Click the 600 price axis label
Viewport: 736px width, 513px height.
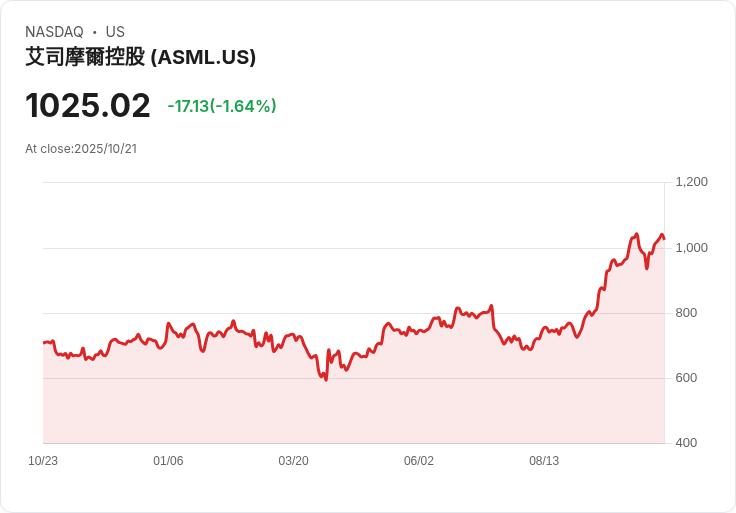(x=686, y=378)
